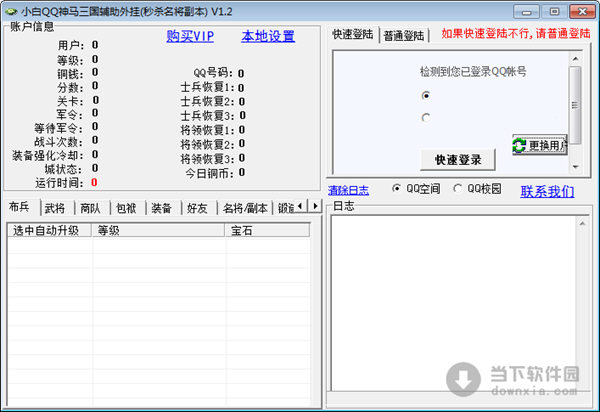This screenshot has height=412, width=600.
Task: Open the 普通登陆 tab
Action: (404, 36)
